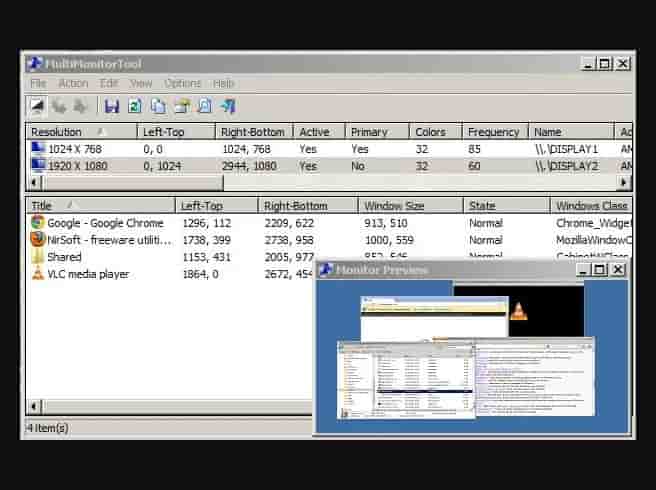
Task: Sort monitors by the Primary column header
Action: point(377,132)
